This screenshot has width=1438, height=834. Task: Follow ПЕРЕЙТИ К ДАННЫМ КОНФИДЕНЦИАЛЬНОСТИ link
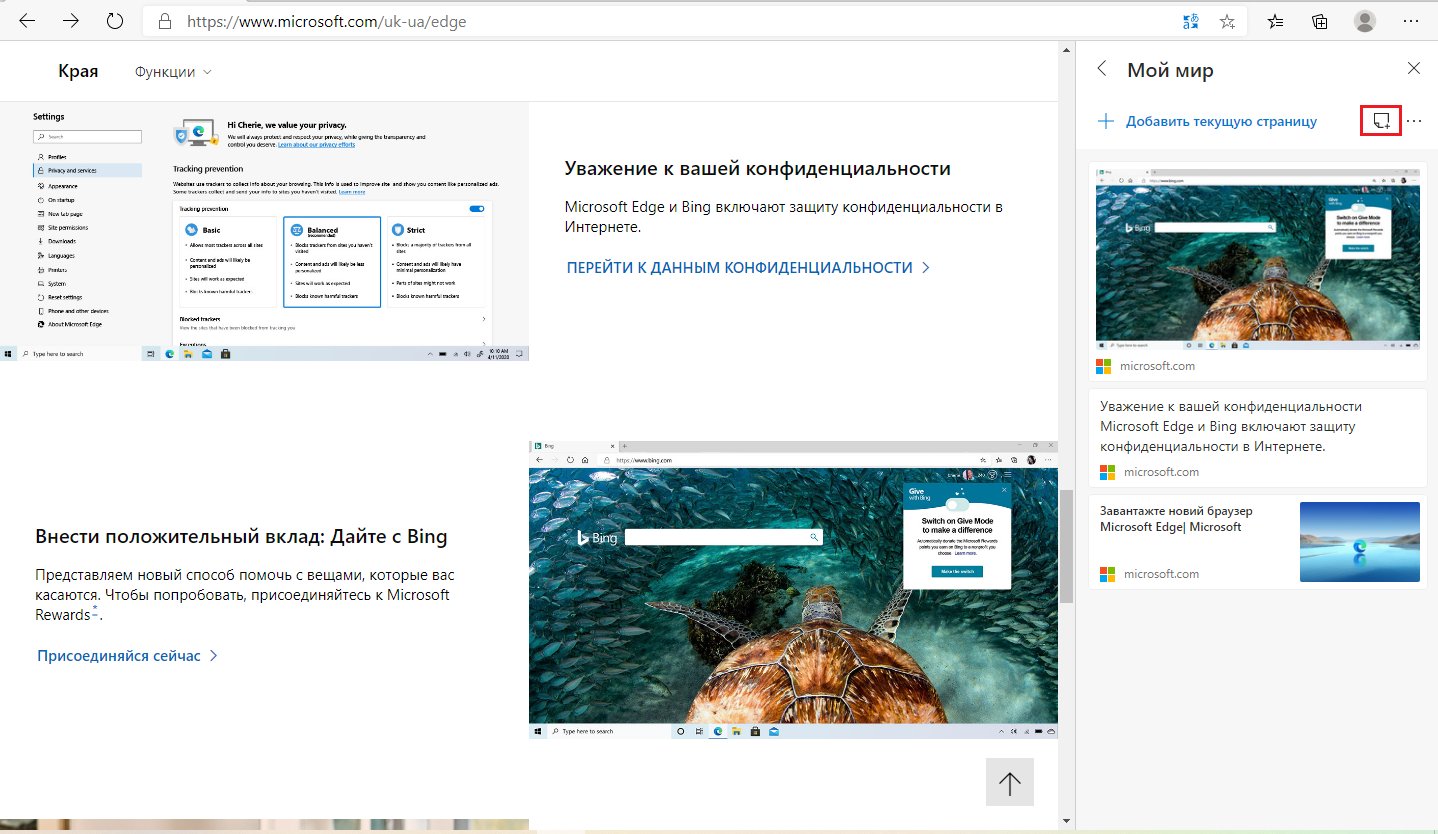coord(748,268)
